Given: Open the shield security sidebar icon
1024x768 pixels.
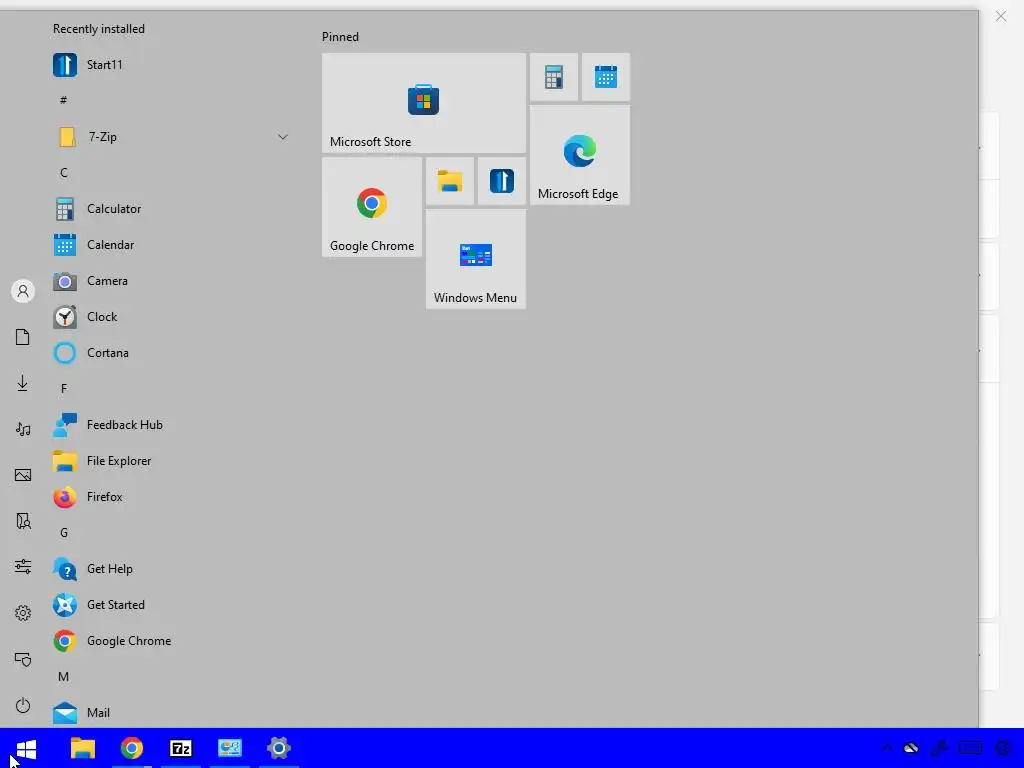Looking at the screenshot, I should click(x=23, y=659).
